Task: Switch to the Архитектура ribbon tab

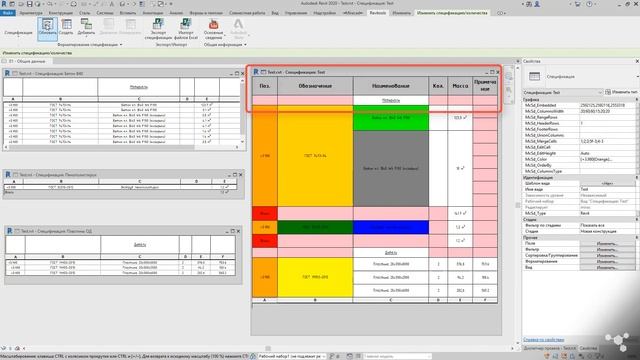Action: coord(31,13)
